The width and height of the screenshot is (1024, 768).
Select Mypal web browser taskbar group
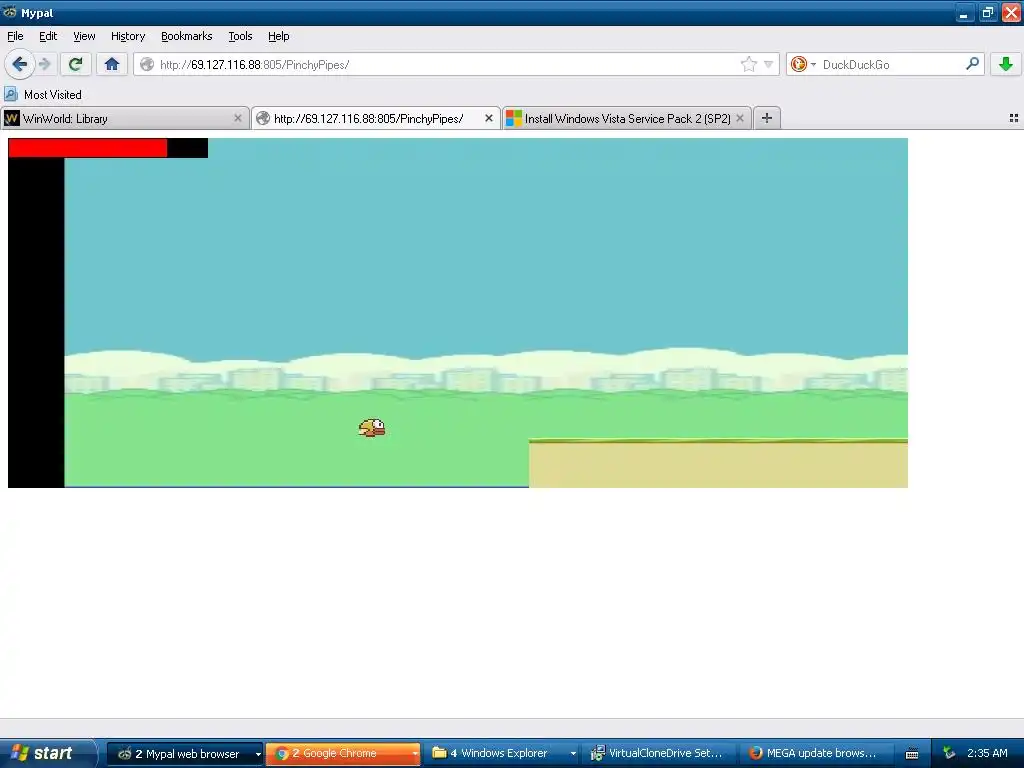pyautogui.click(x=185, y=754)
